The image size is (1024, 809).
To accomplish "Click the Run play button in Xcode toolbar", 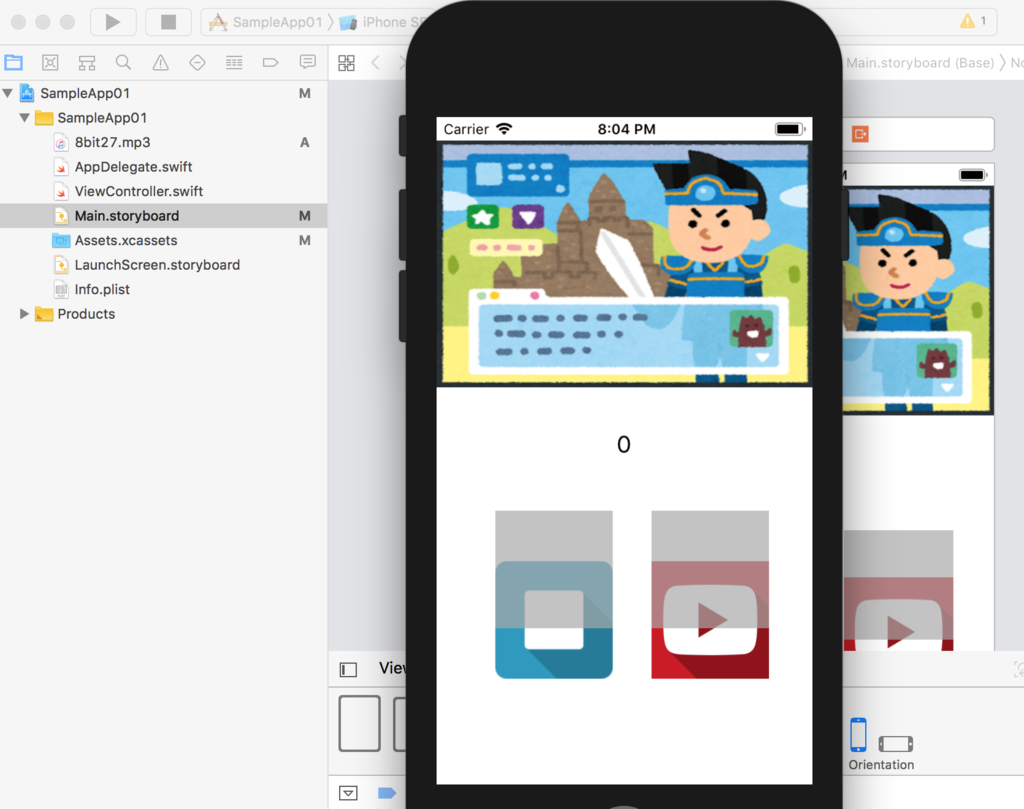I will (x=113, y=22).
